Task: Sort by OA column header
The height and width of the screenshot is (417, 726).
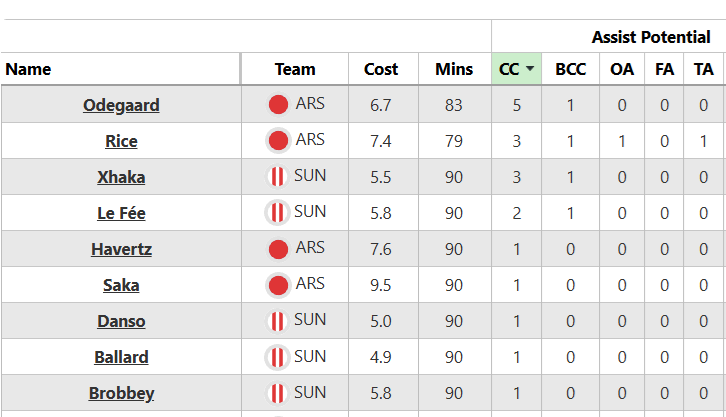Action: (x=622, y=69)
